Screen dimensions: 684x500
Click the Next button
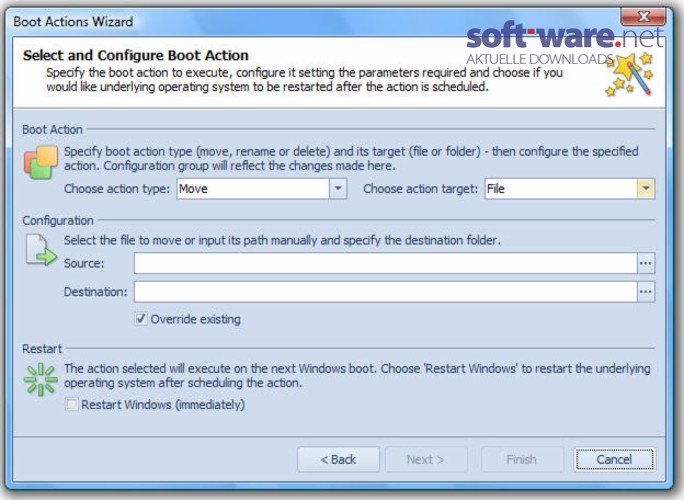426,459
